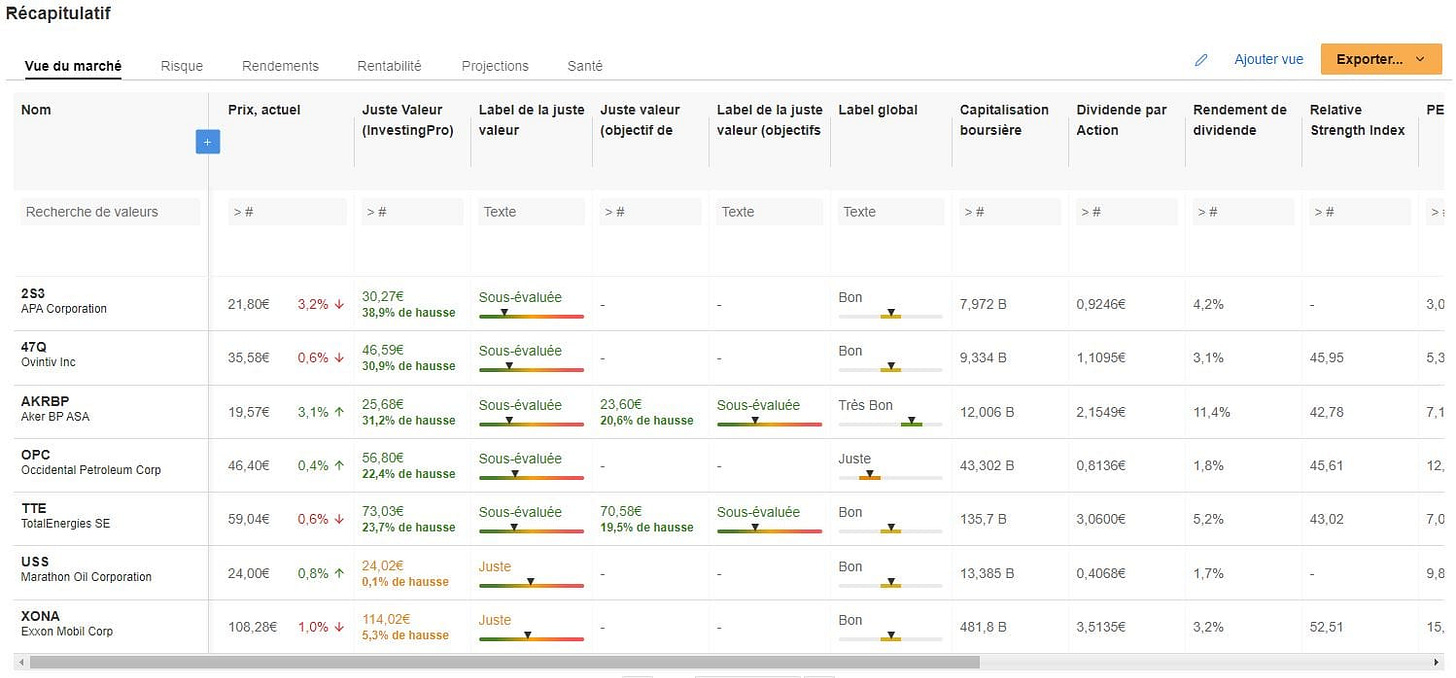Click the Recherche de valeurs search field
This screenshot has width=1456, height=678.
click(x=111, y=212)
